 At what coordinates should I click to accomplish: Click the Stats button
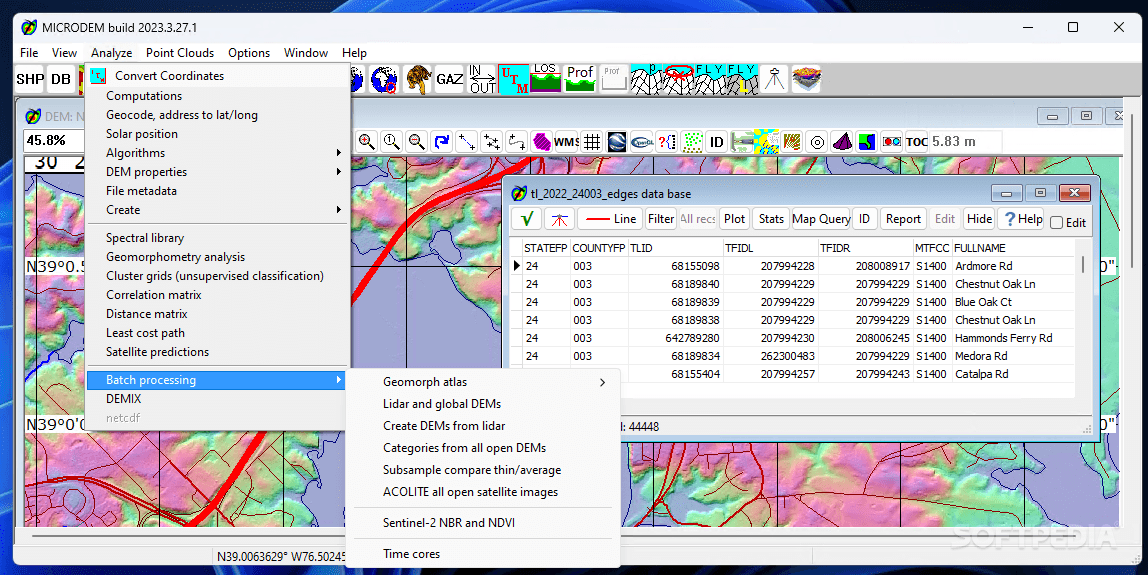tap(771, 218)
